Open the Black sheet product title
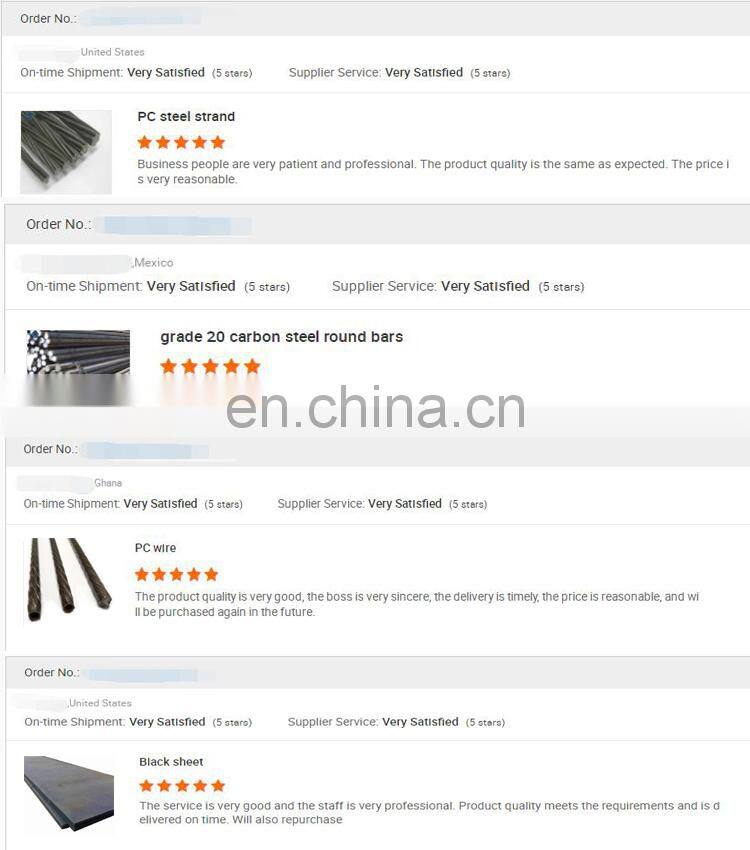This screenshot has width=750, height=850. 171,762
